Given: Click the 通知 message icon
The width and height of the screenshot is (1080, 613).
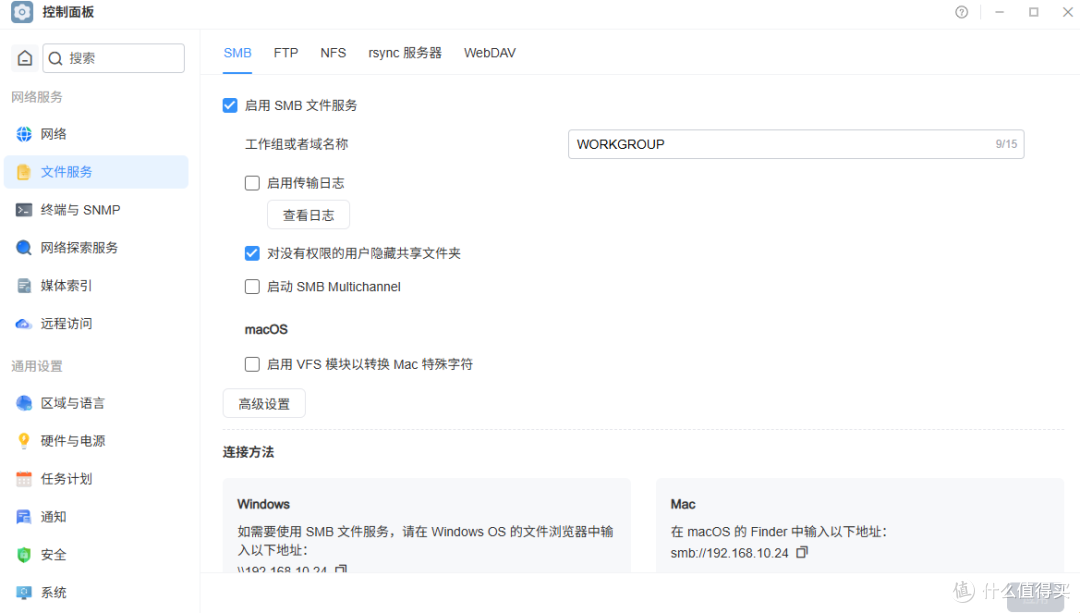Looking at the screenshot, I should click(24, 517).
